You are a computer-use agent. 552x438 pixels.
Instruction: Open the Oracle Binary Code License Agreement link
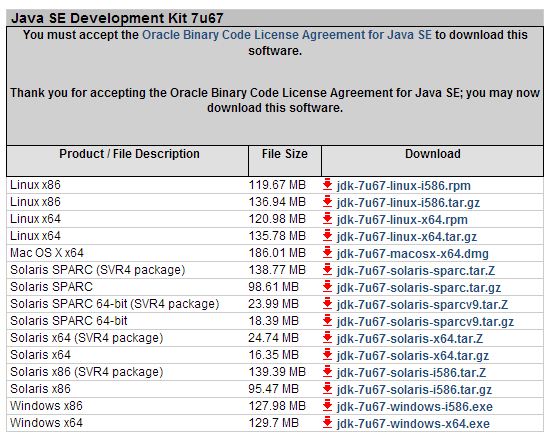pyautogui.click(x=287, y=35)
